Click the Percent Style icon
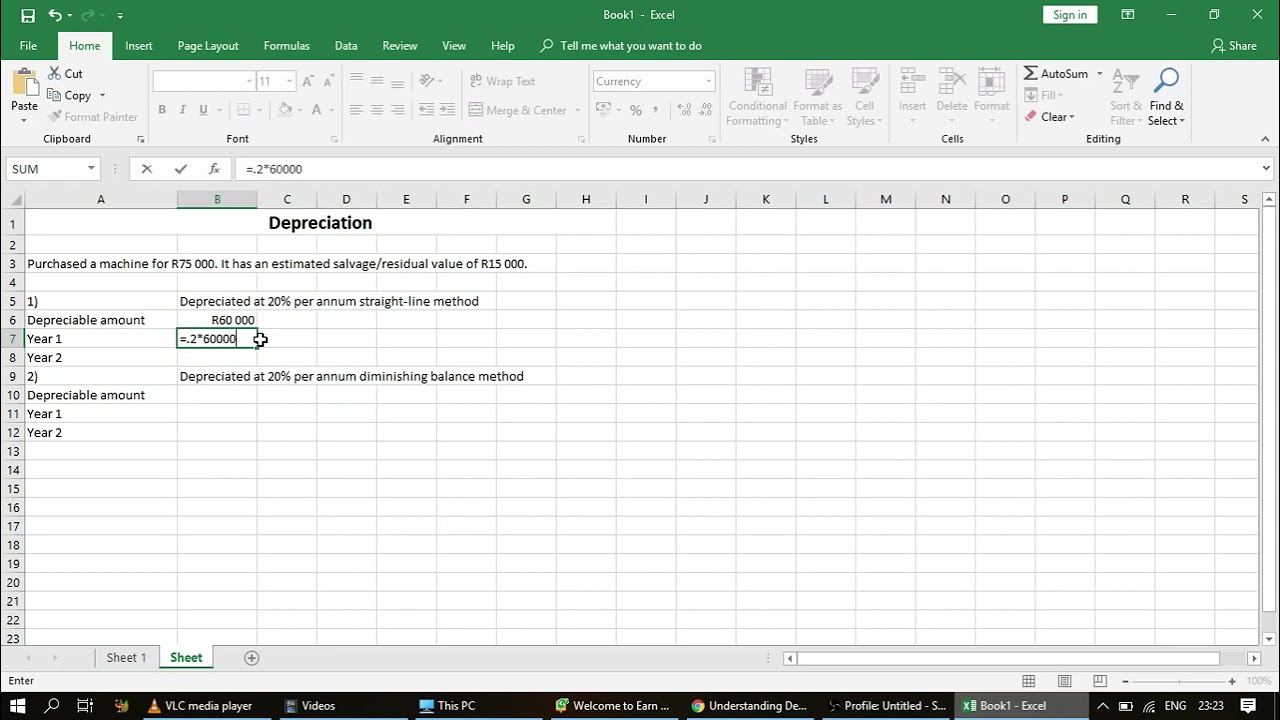1280x720 pixels. (x=636, y=110)
